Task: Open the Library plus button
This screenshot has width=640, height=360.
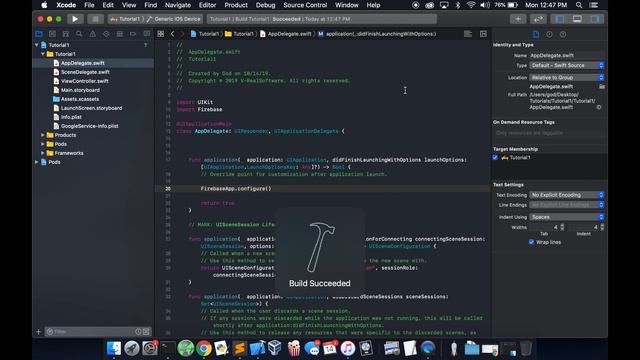Action: click(x=518, y=19)
